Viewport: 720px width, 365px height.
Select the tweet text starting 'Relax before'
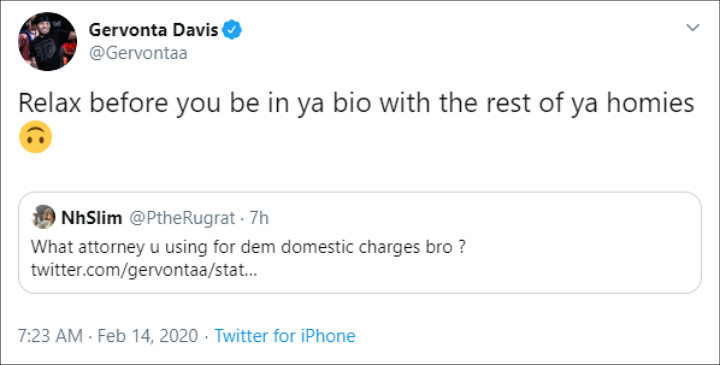(356, 104)
